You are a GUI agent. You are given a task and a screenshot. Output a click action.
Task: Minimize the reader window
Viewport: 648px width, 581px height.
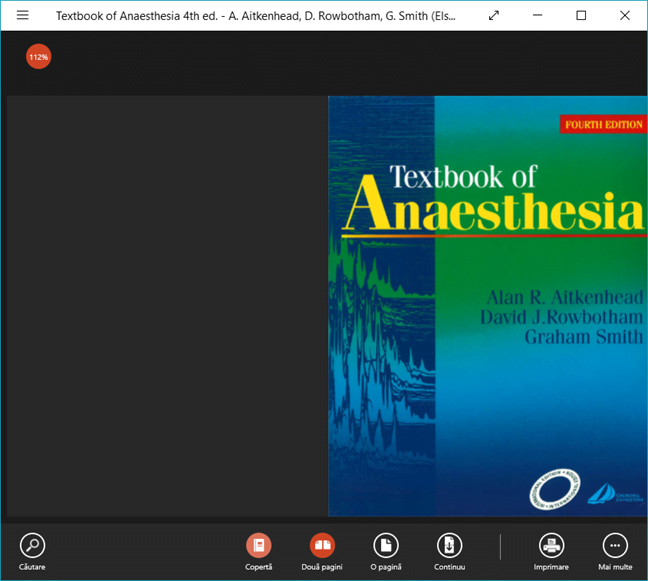pos(537,15)
